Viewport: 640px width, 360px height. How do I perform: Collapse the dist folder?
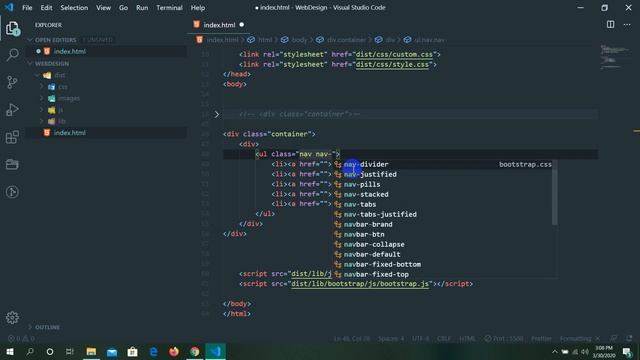[38, 75]
